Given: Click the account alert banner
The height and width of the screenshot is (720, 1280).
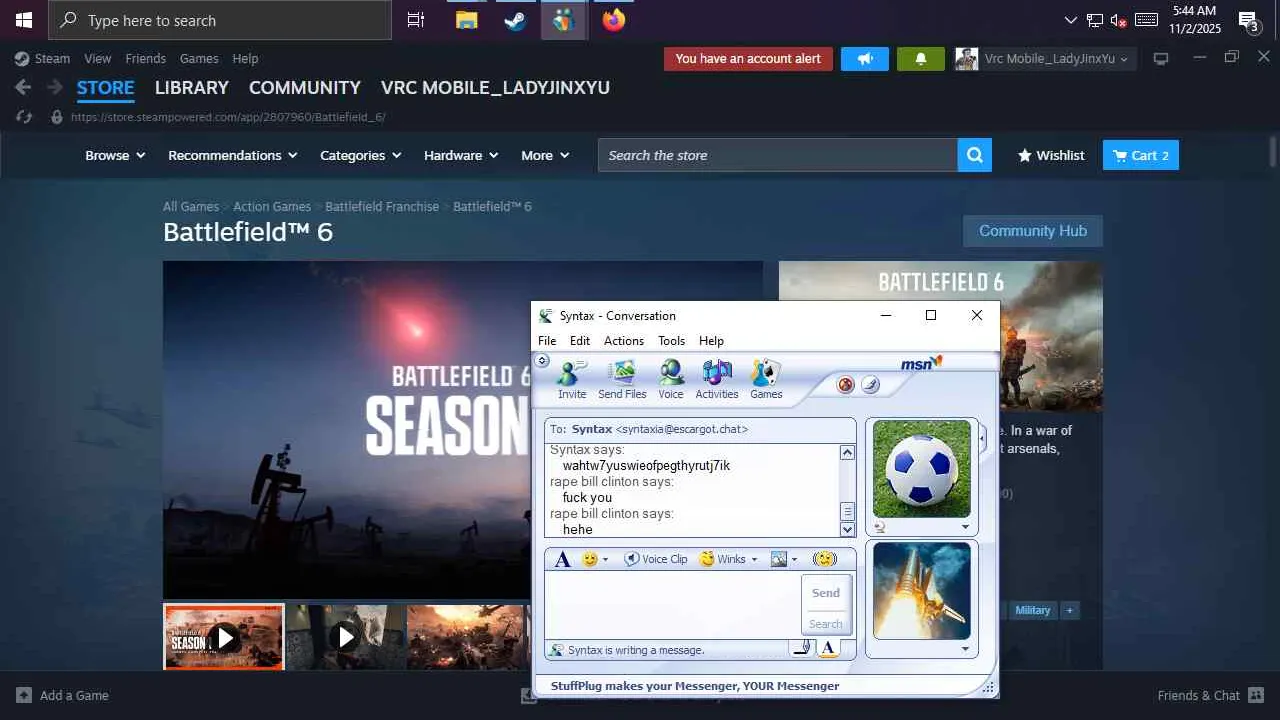Looking at the screenshot, I should pos(748,59).
